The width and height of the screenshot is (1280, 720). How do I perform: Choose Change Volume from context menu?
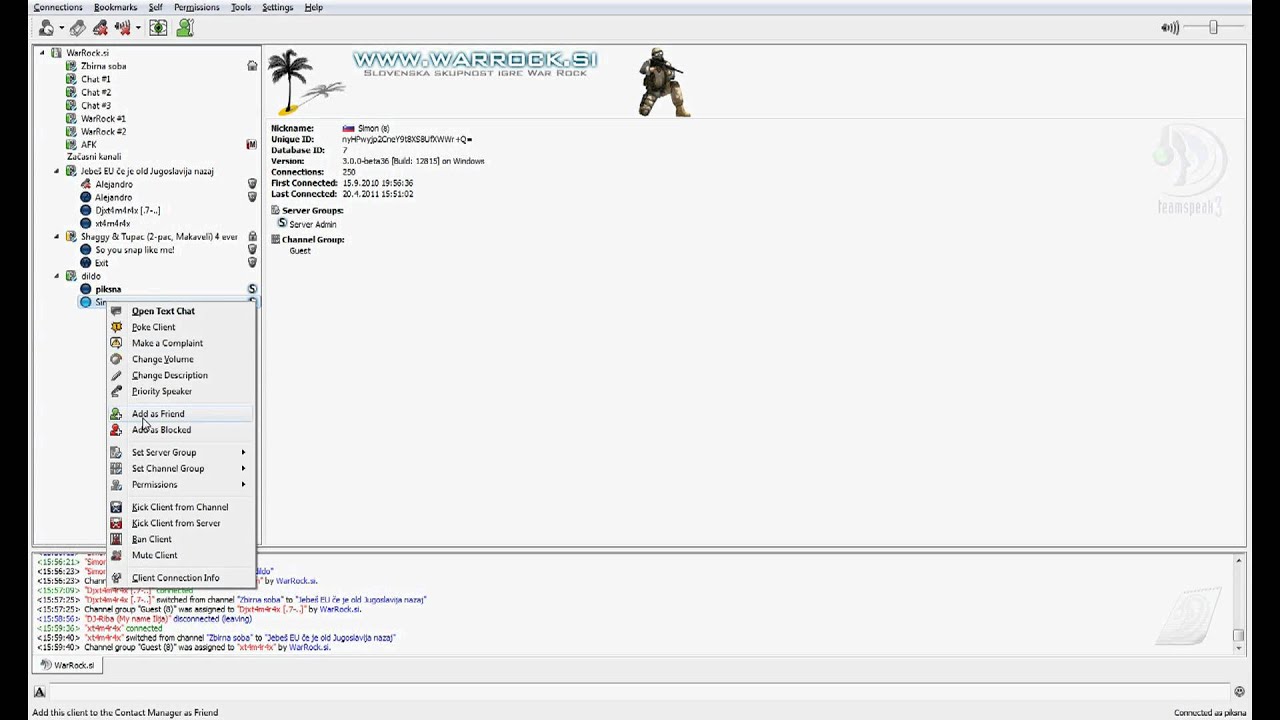click(x=162, y=359)
